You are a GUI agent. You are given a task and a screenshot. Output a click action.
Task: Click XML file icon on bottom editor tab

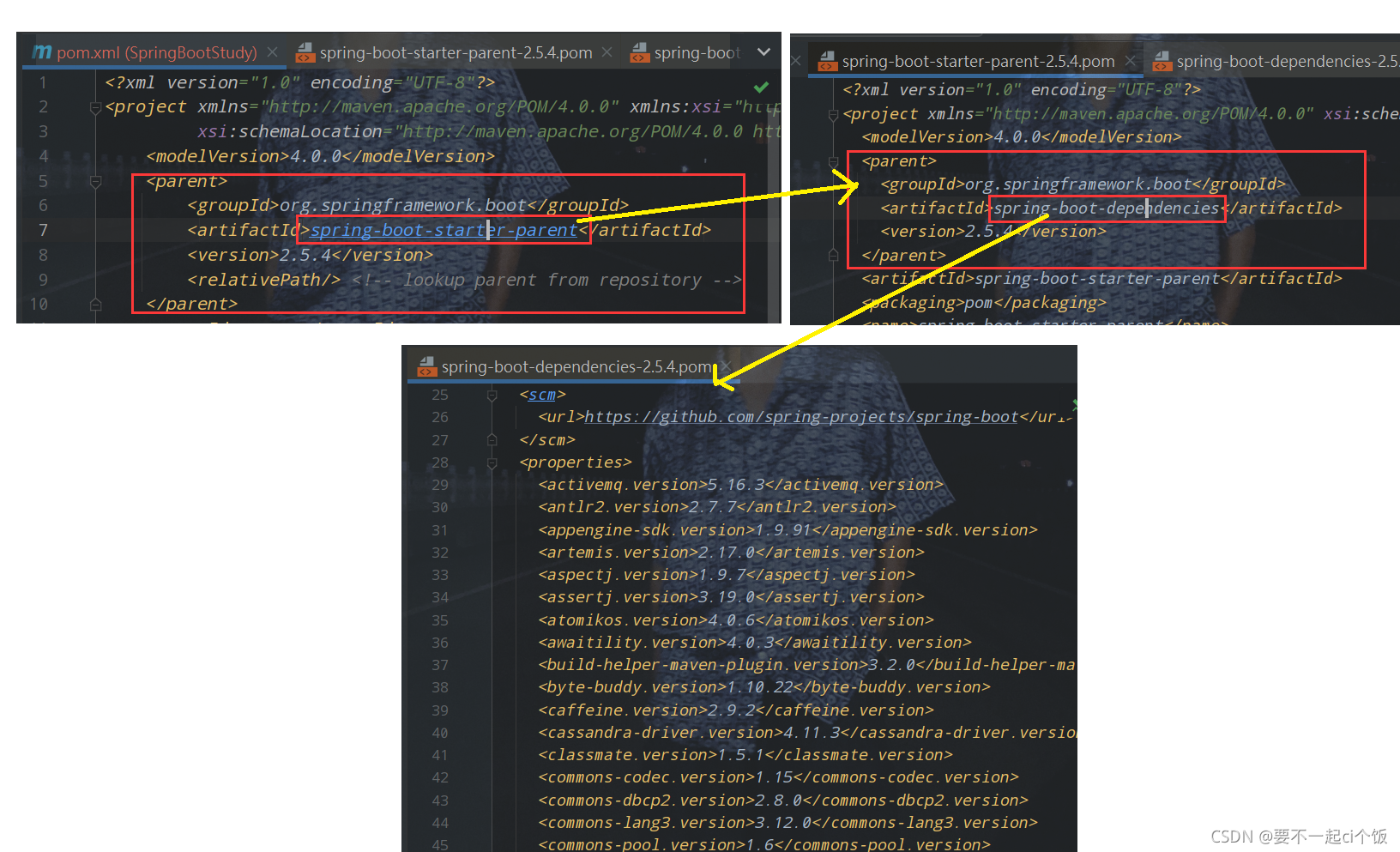tap(426, 366)
